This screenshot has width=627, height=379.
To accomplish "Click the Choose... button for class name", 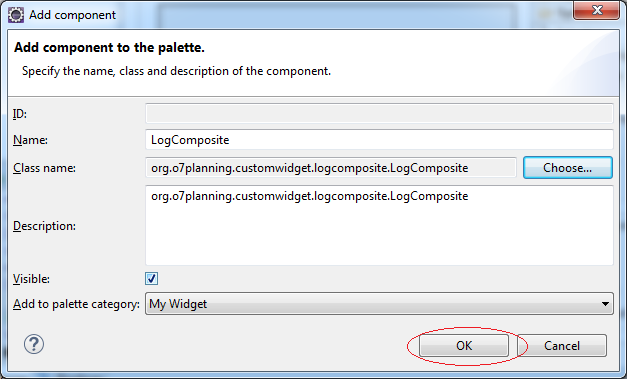I will click(567, 168).
